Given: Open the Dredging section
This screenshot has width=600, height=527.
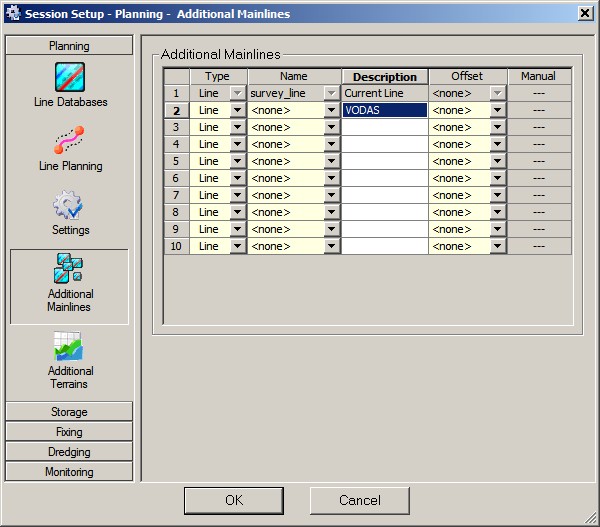Looking at the screenshot, I should (69, 452).
